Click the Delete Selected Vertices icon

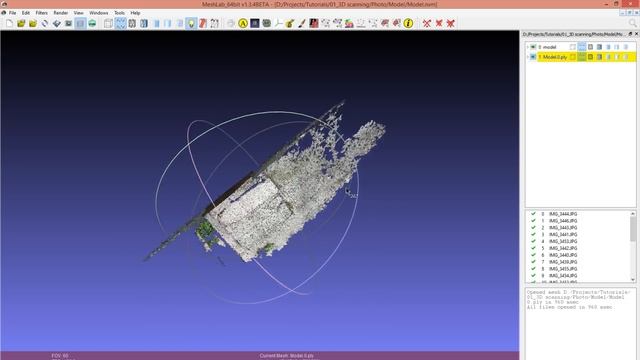tap(427, 24)
